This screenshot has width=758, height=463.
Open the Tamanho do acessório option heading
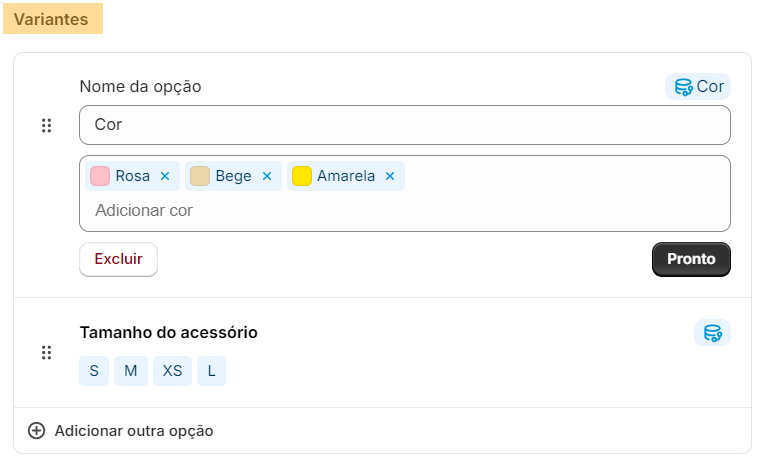click(169, 333)
